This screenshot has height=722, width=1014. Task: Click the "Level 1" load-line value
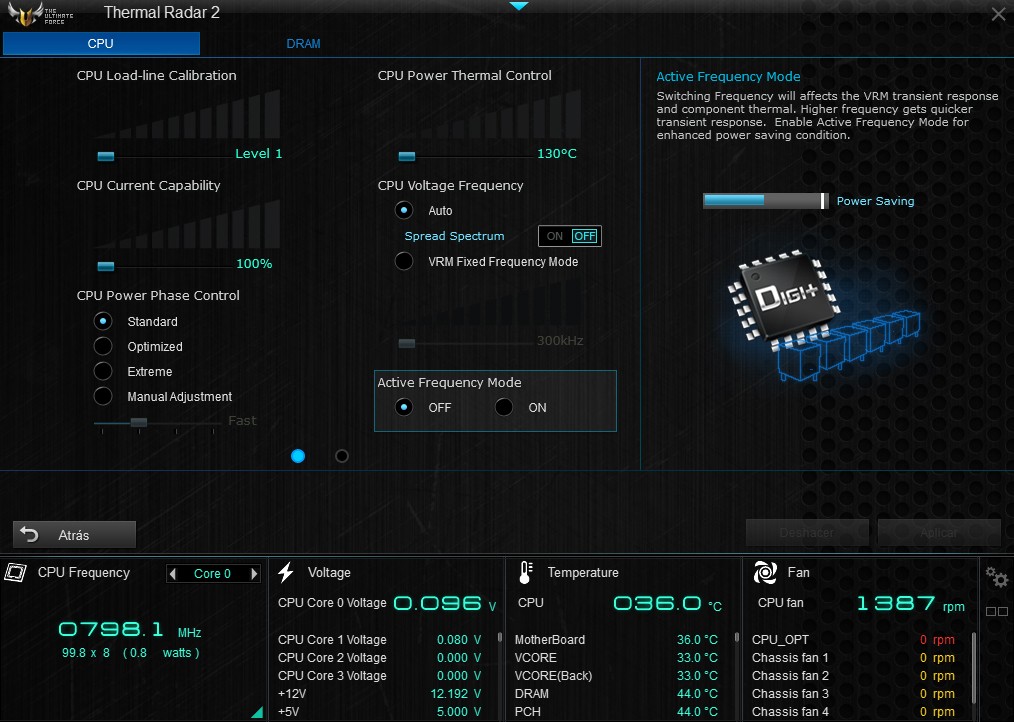[259, 153]
